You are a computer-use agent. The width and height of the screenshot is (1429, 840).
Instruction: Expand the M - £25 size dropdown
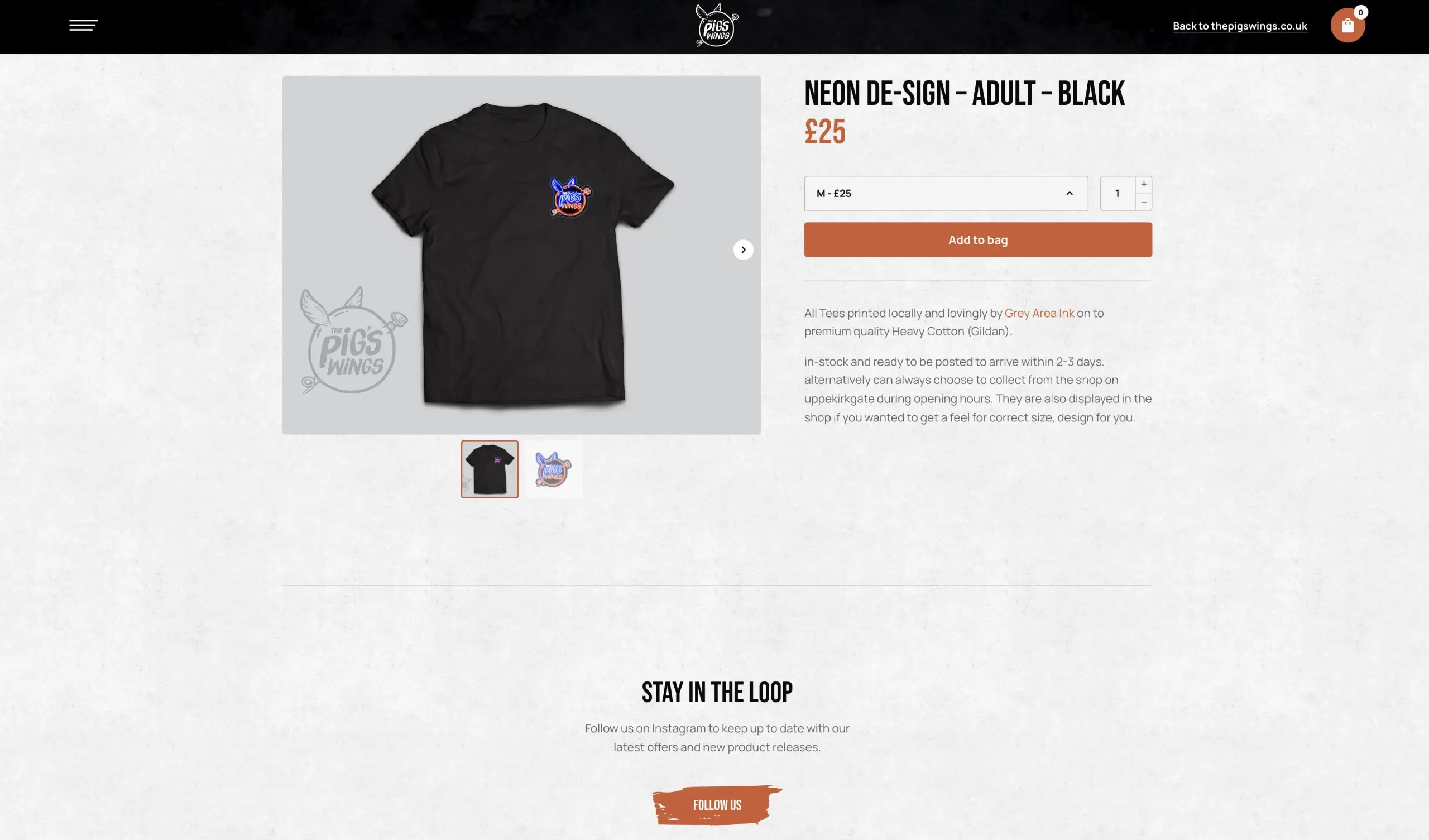946,194
